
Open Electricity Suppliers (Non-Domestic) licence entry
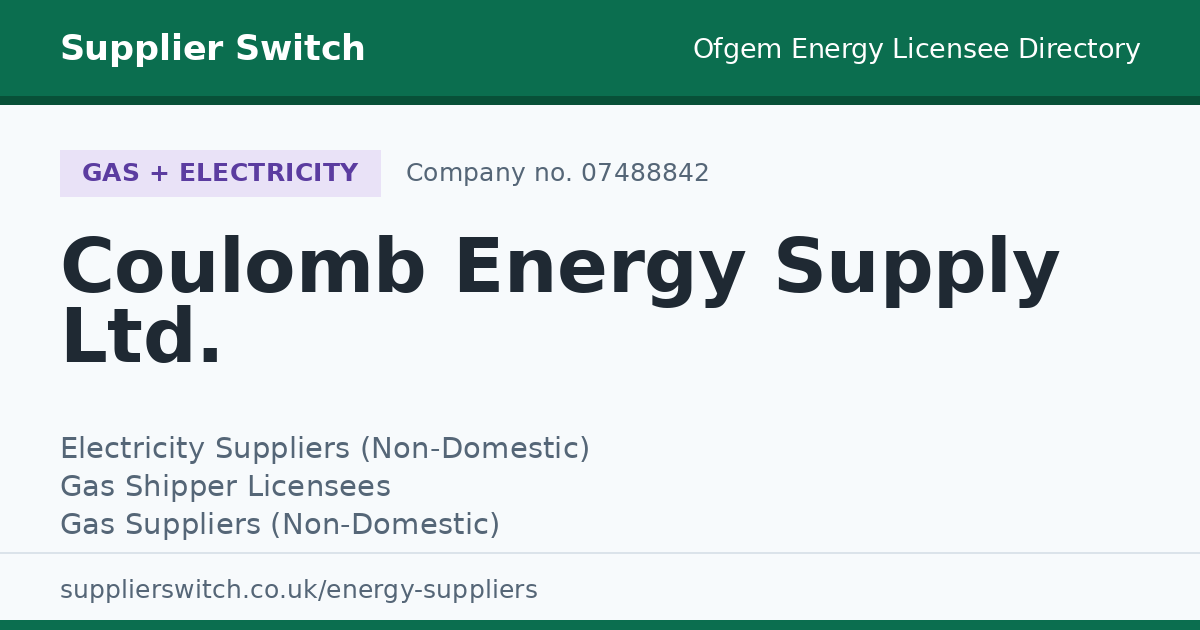pyautogui.click(x=325, y=449)
